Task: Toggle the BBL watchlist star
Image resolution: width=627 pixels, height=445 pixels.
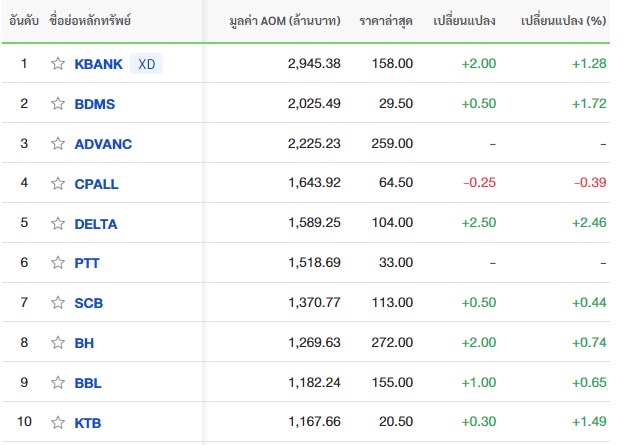Action: click(x=58, y=383)
